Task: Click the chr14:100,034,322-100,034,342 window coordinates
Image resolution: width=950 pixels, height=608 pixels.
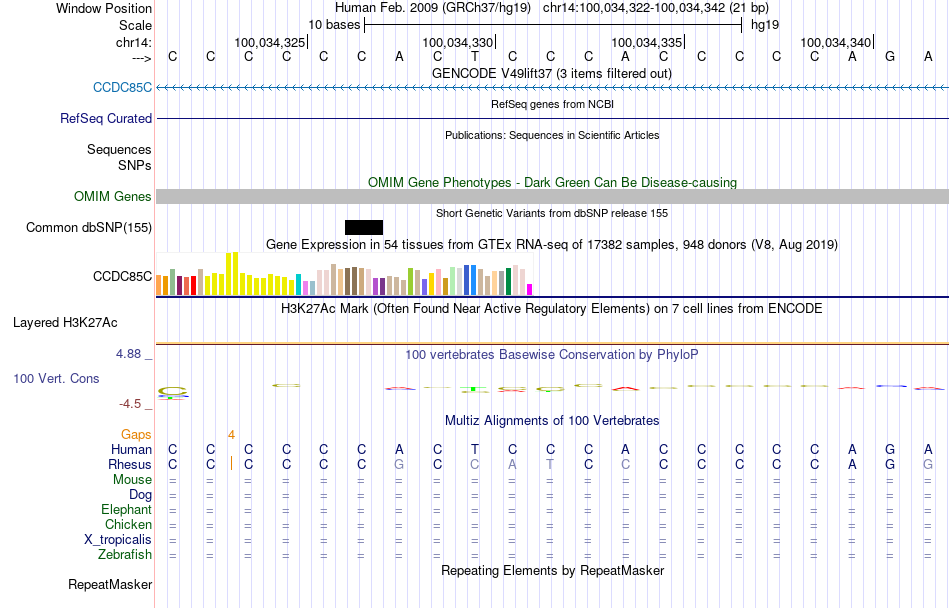Action: [x=656, y=8]
